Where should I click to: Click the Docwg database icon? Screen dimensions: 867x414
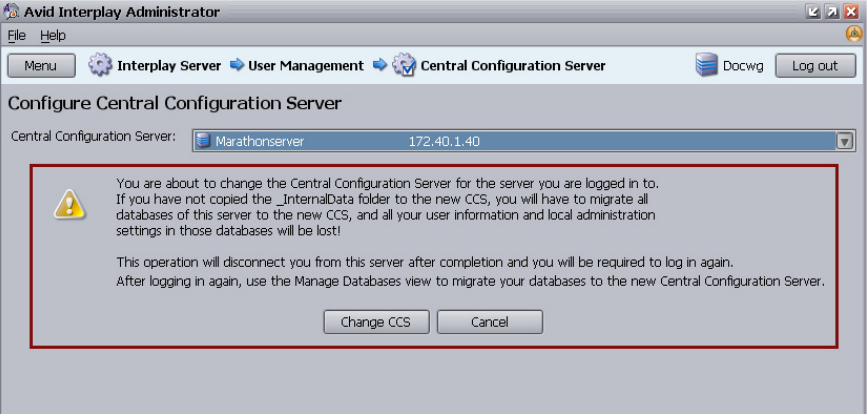706,65
